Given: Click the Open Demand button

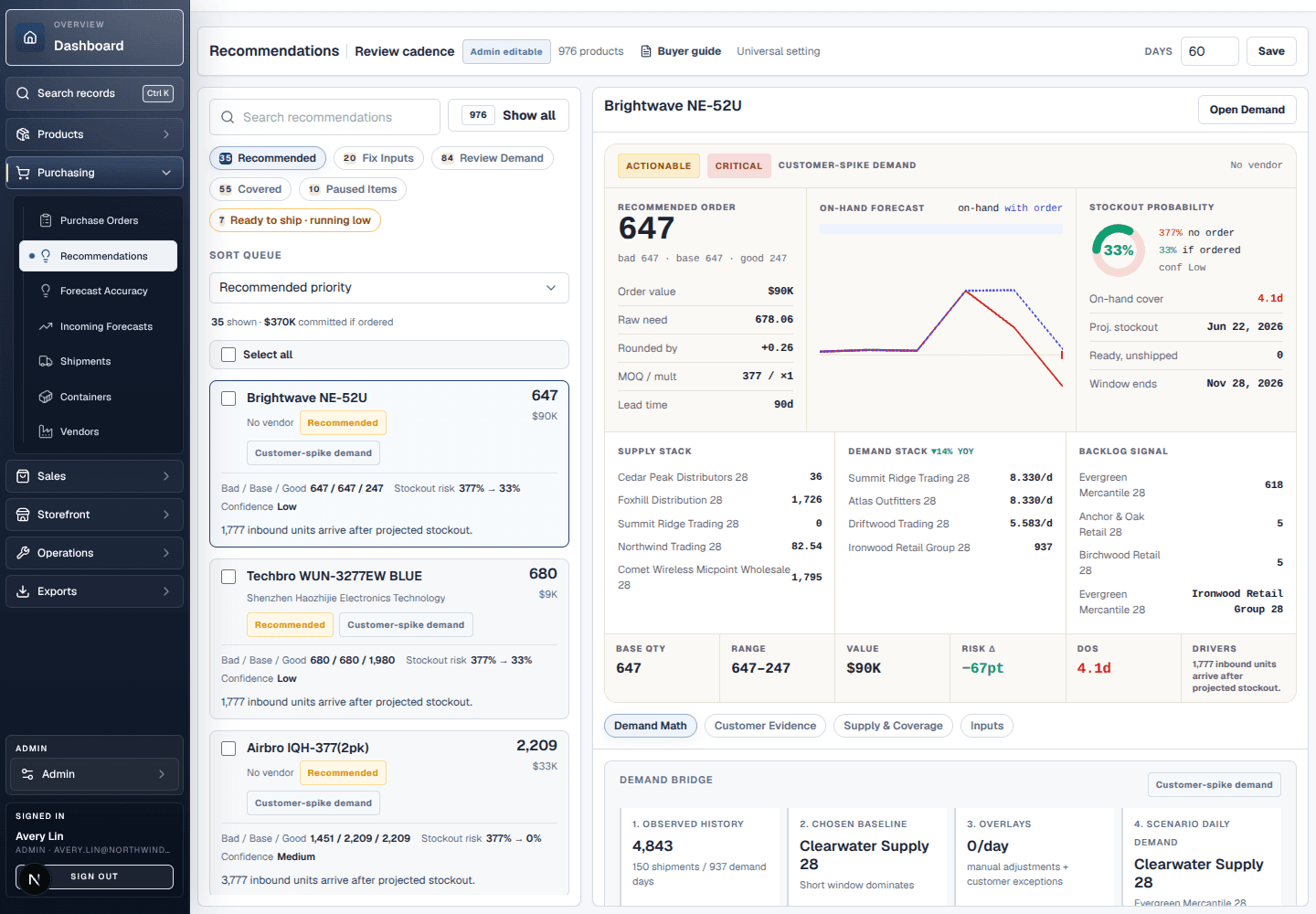Looking at the screenshot, I should click(x=1247, y=110).
